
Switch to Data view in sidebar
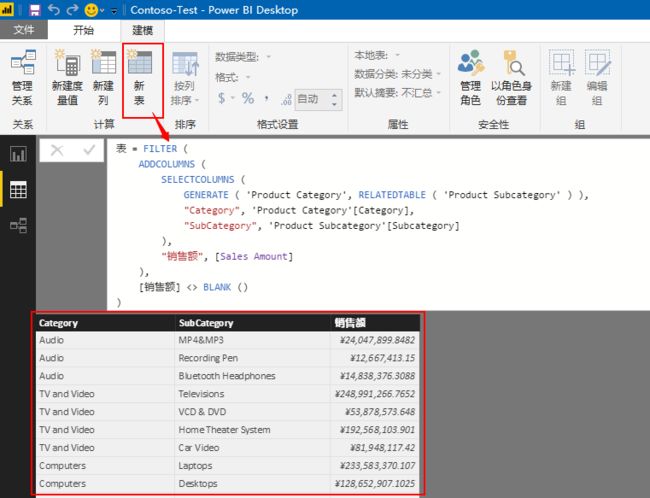click(18, 190)
